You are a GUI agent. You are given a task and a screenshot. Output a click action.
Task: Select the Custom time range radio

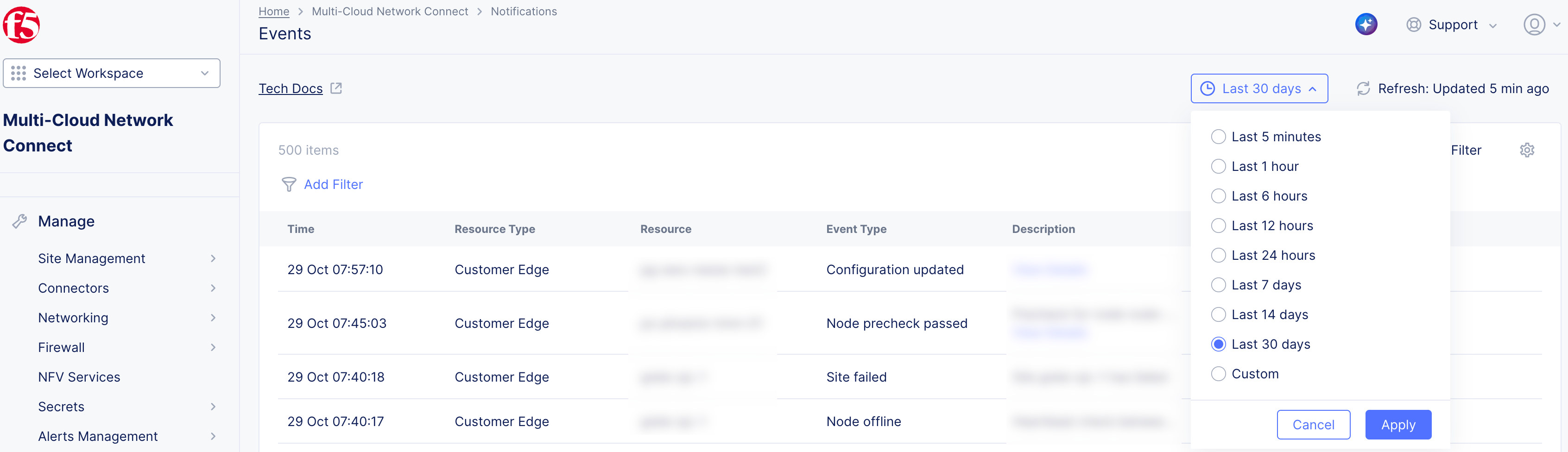tap(1218, 374)
